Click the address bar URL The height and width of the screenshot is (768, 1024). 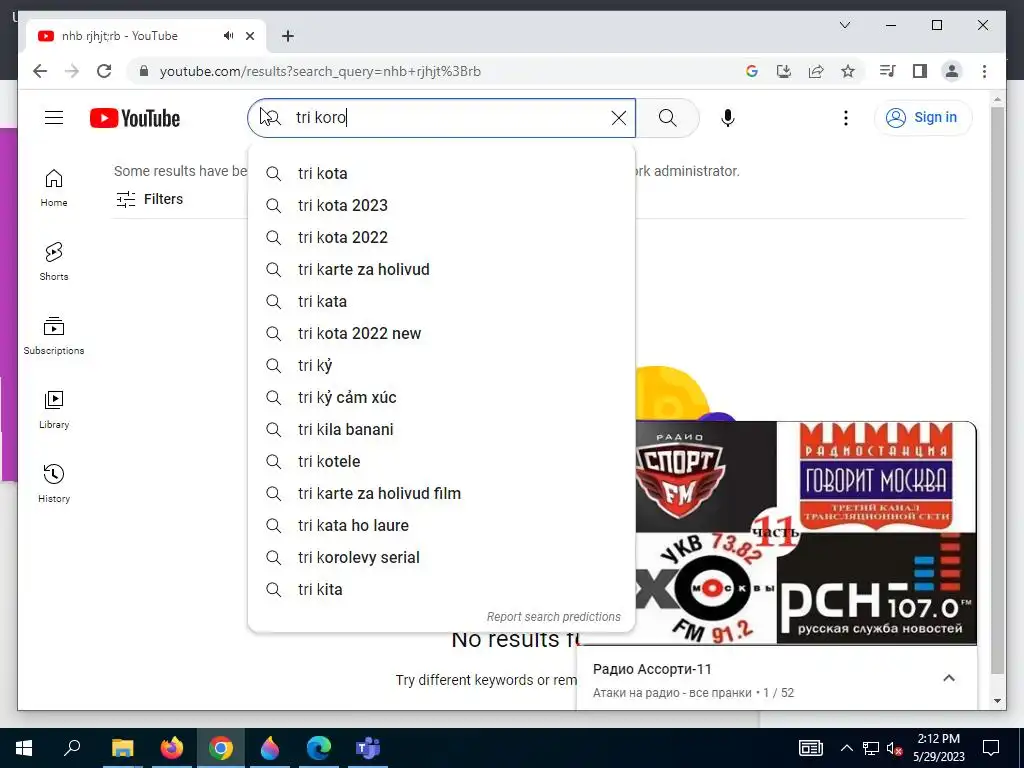(x=320, y=71)
